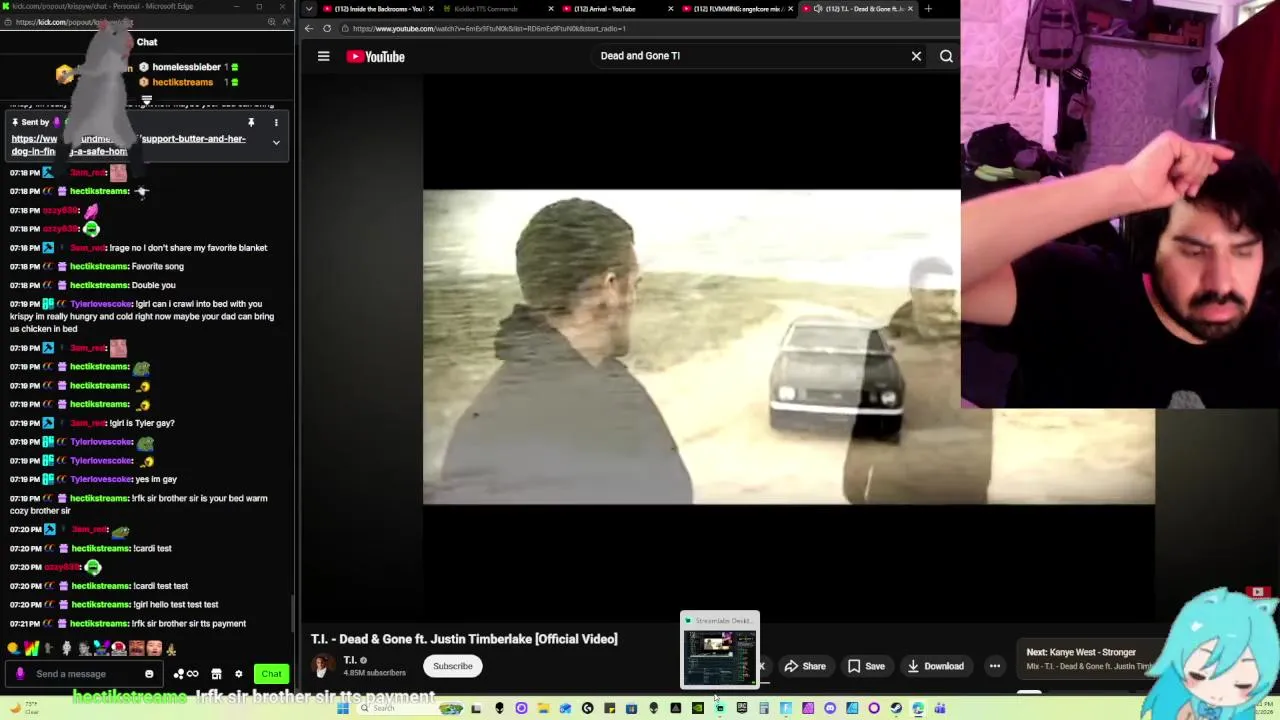Open the Streamlabs taskbar icon
Screen dimensions: 1280x720
click(720, 708)
